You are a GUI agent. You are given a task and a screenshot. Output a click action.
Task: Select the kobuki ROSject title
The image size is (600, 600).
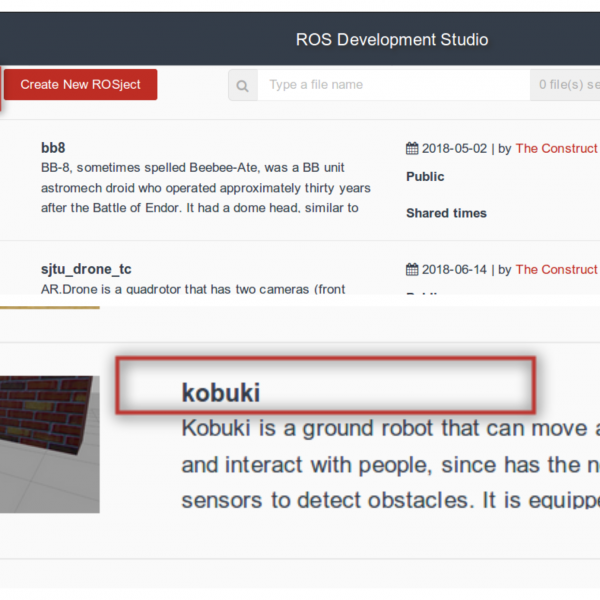(x=221, y=393)
